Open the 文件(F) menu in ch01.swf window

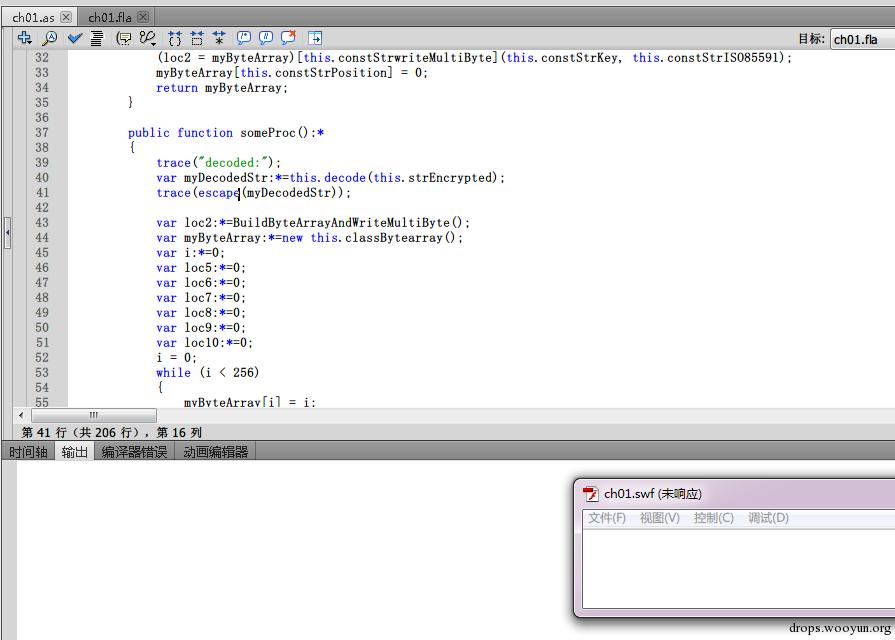606,518
